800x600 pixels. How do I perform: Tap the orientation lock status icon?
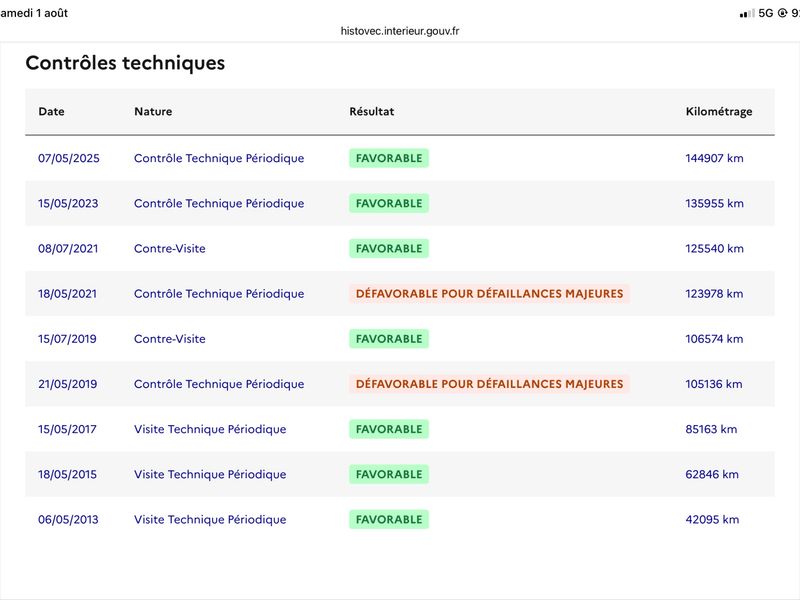click(x=782, y=13)
